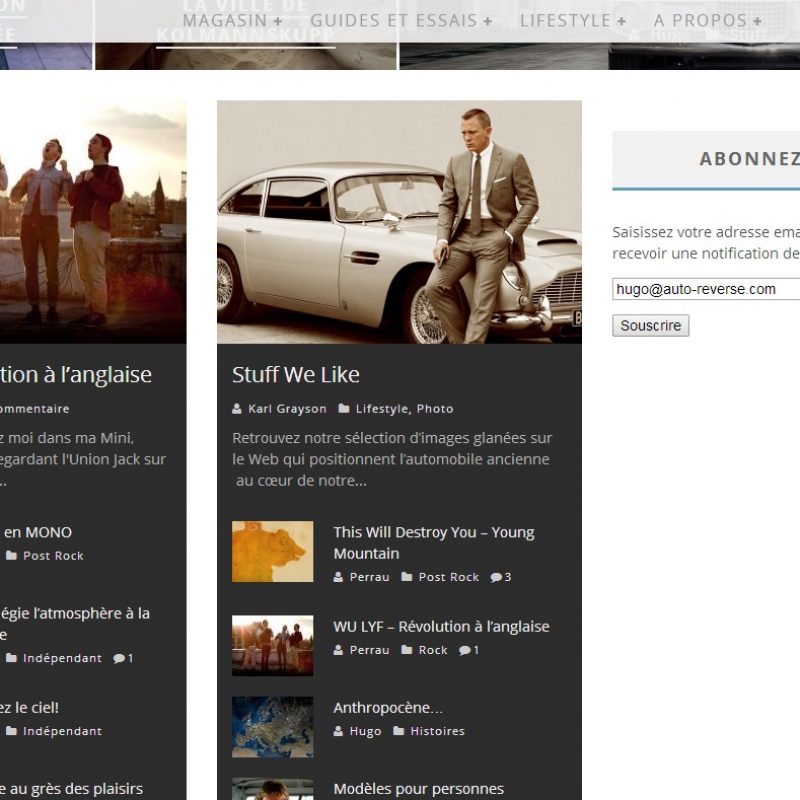This screenshot has height=800, width=800.
Task: Click the comment bubble icon showing 3
Action: click(x=496, y=577)
